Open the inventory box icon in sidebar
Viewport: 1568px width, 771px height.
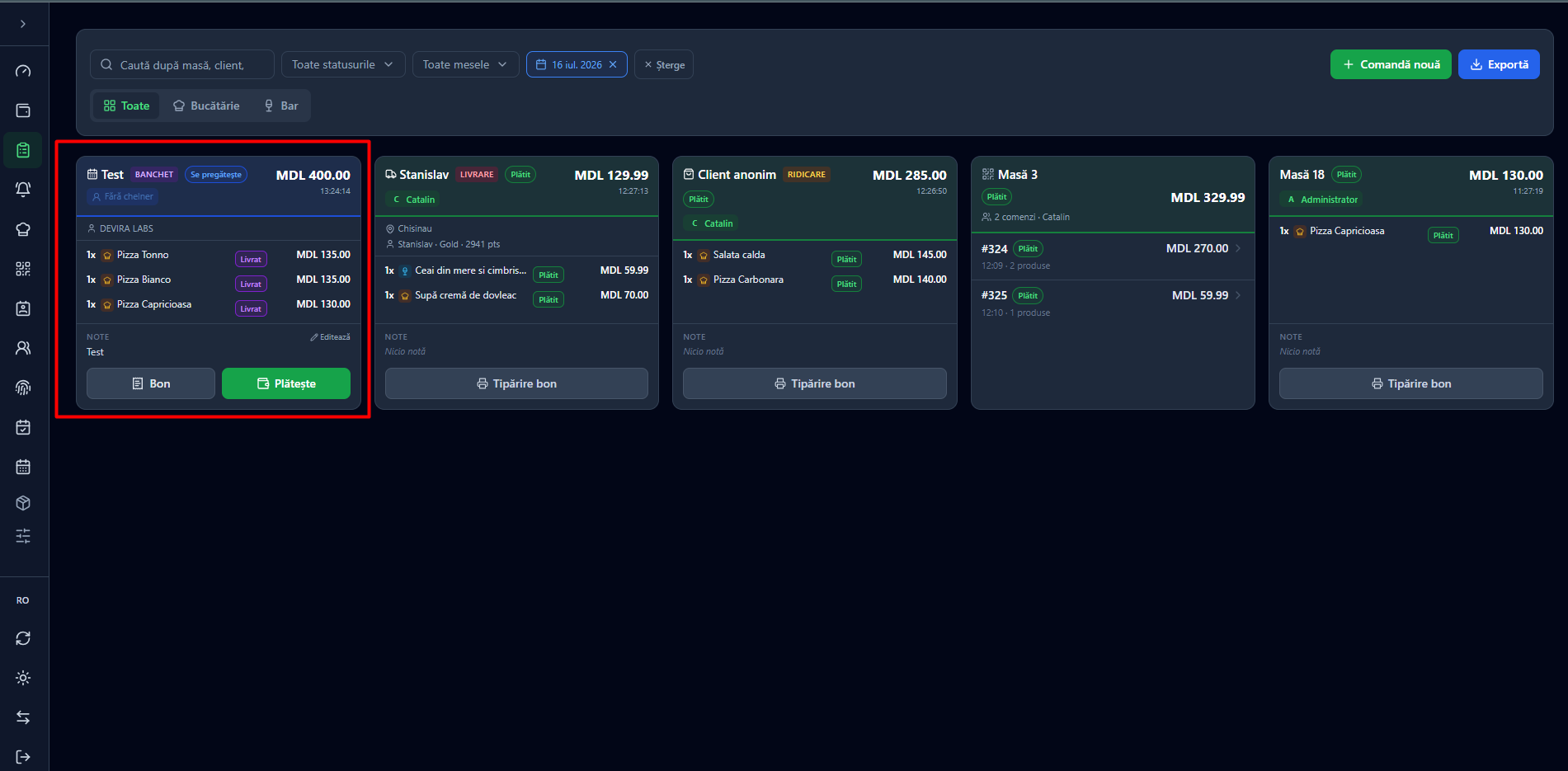[x=23, y=503]
